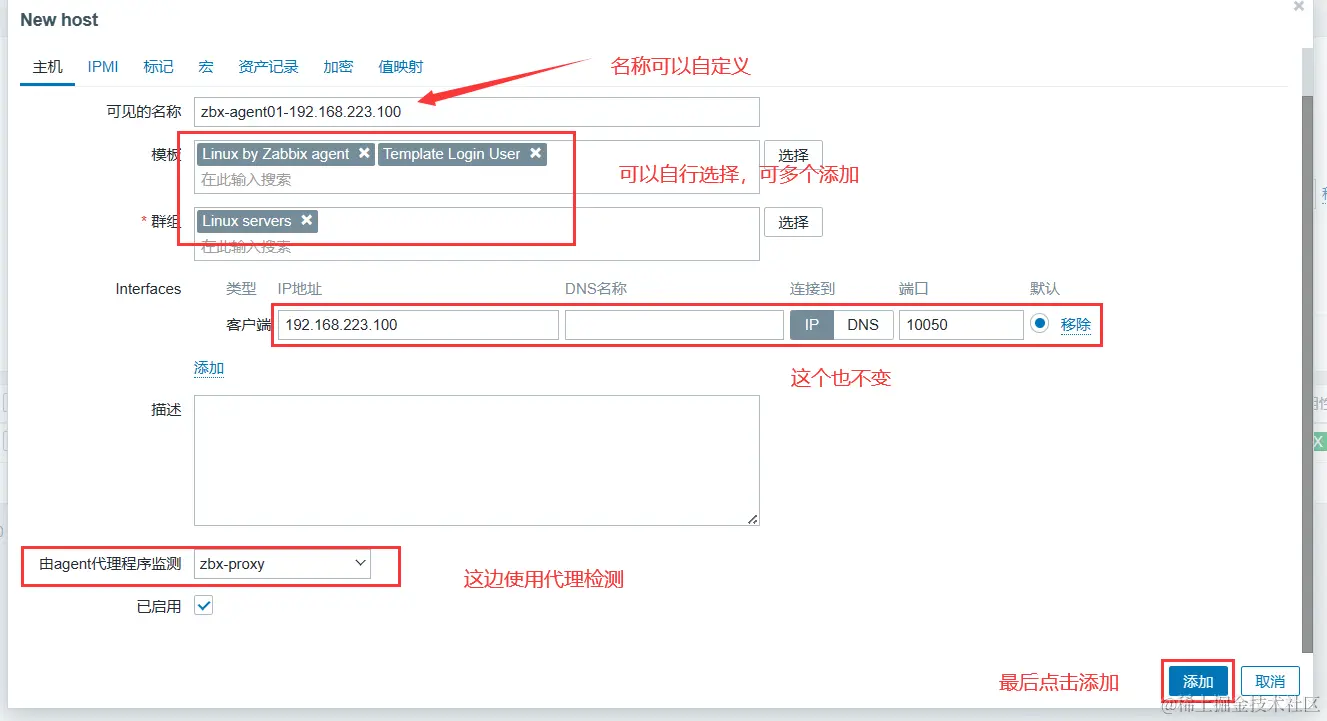Click the dialog's vertical scrollbar

click(1307, 372)
